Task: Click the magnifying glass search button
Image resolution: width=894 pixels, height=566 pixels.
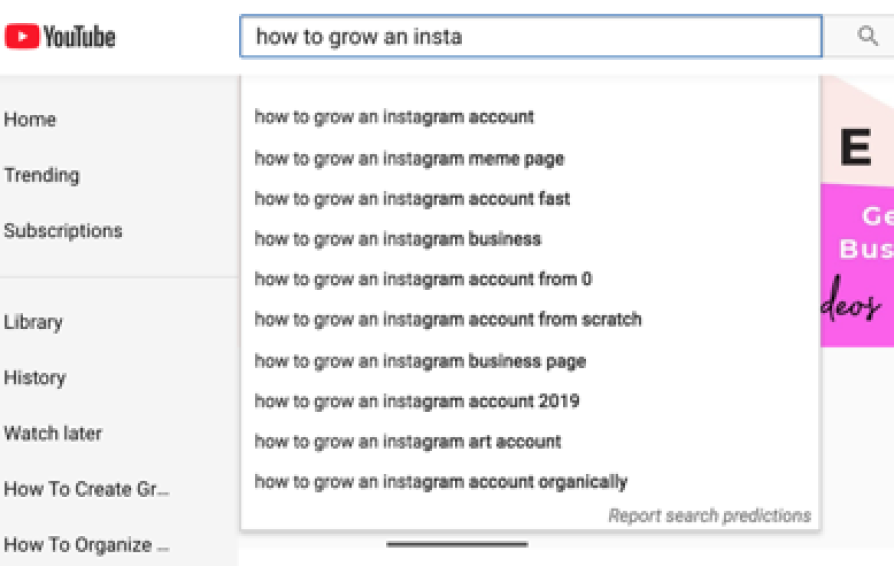Action: click(x=867, y=37)
